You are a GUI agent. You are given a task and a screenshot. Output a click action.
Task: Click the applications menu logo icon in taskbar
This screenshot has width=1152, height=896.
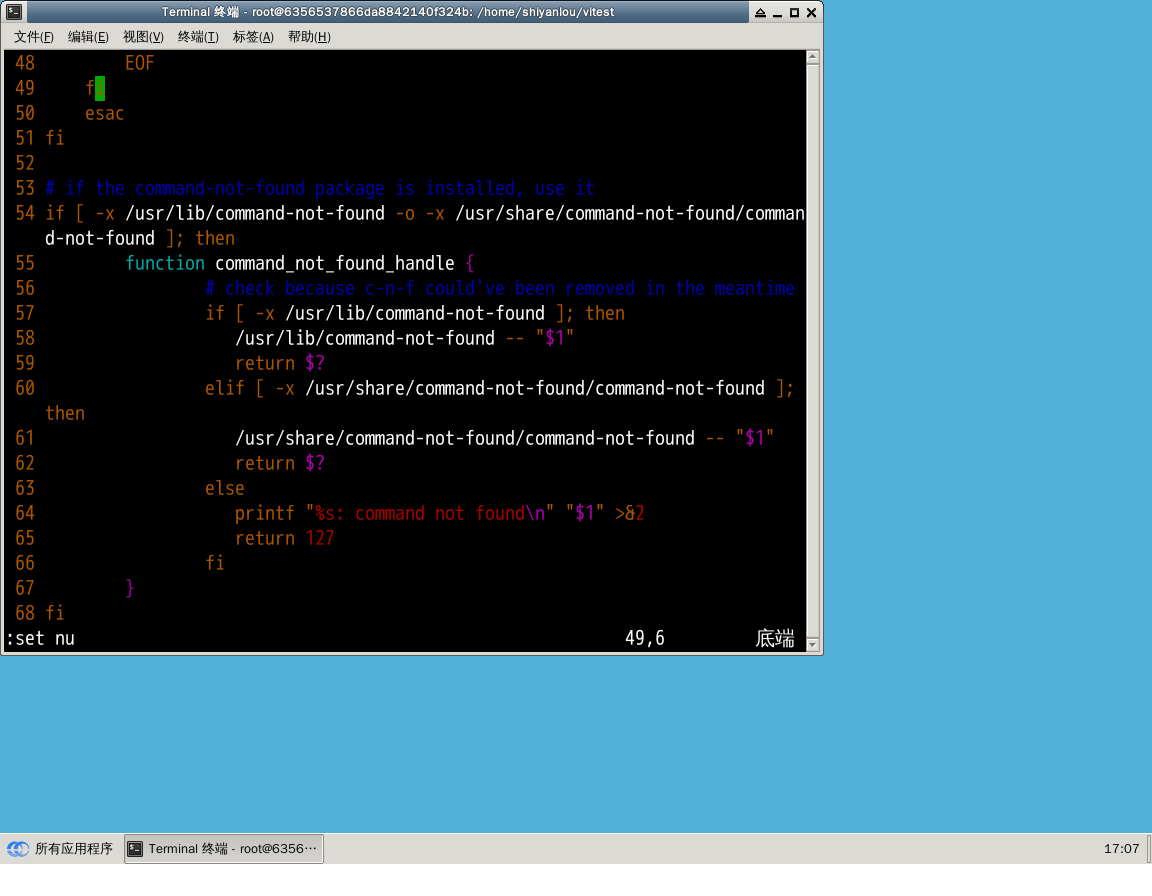pyautogui.click(x=18, y=849)
